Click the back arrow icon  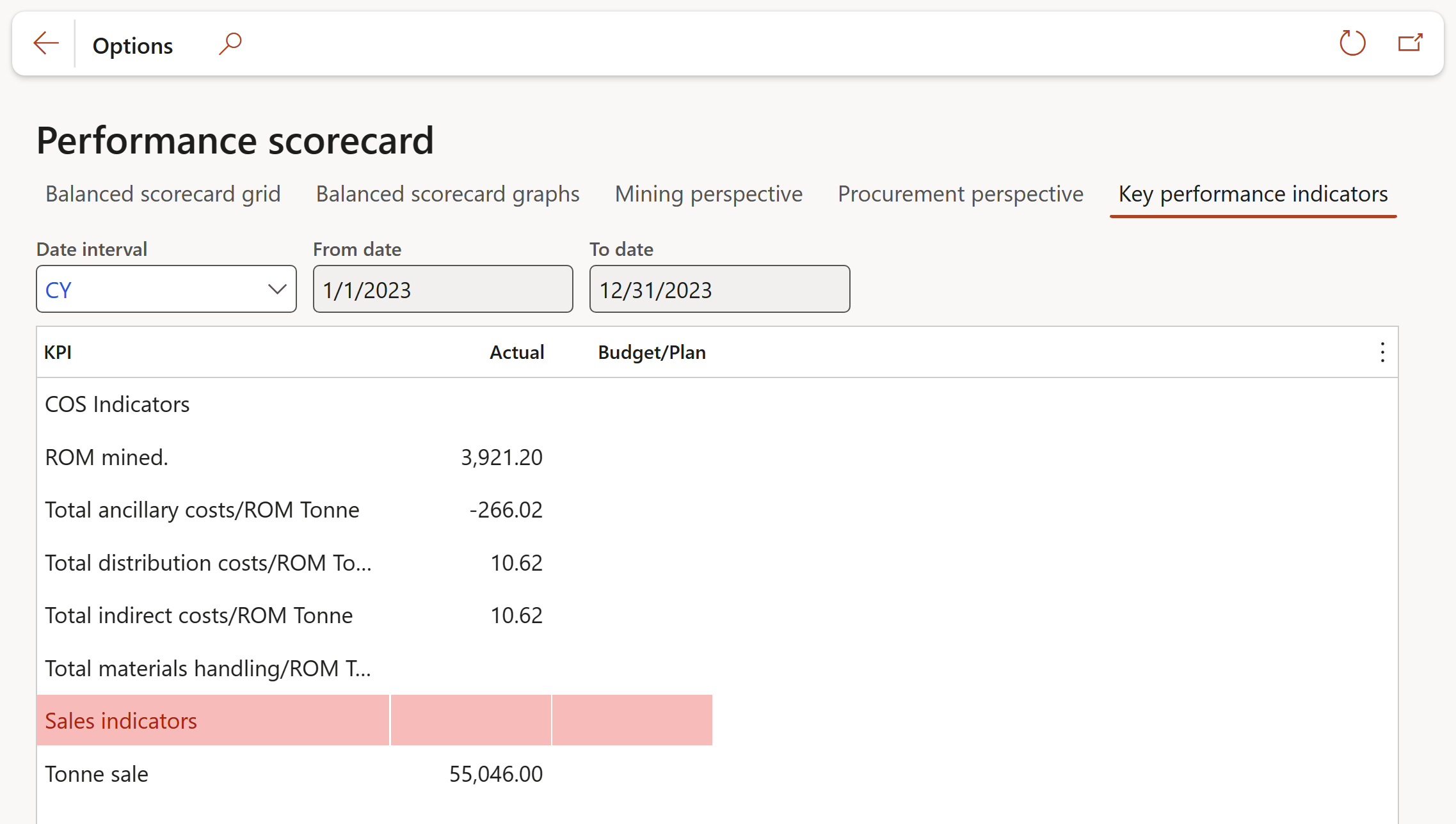pos(46,44)
